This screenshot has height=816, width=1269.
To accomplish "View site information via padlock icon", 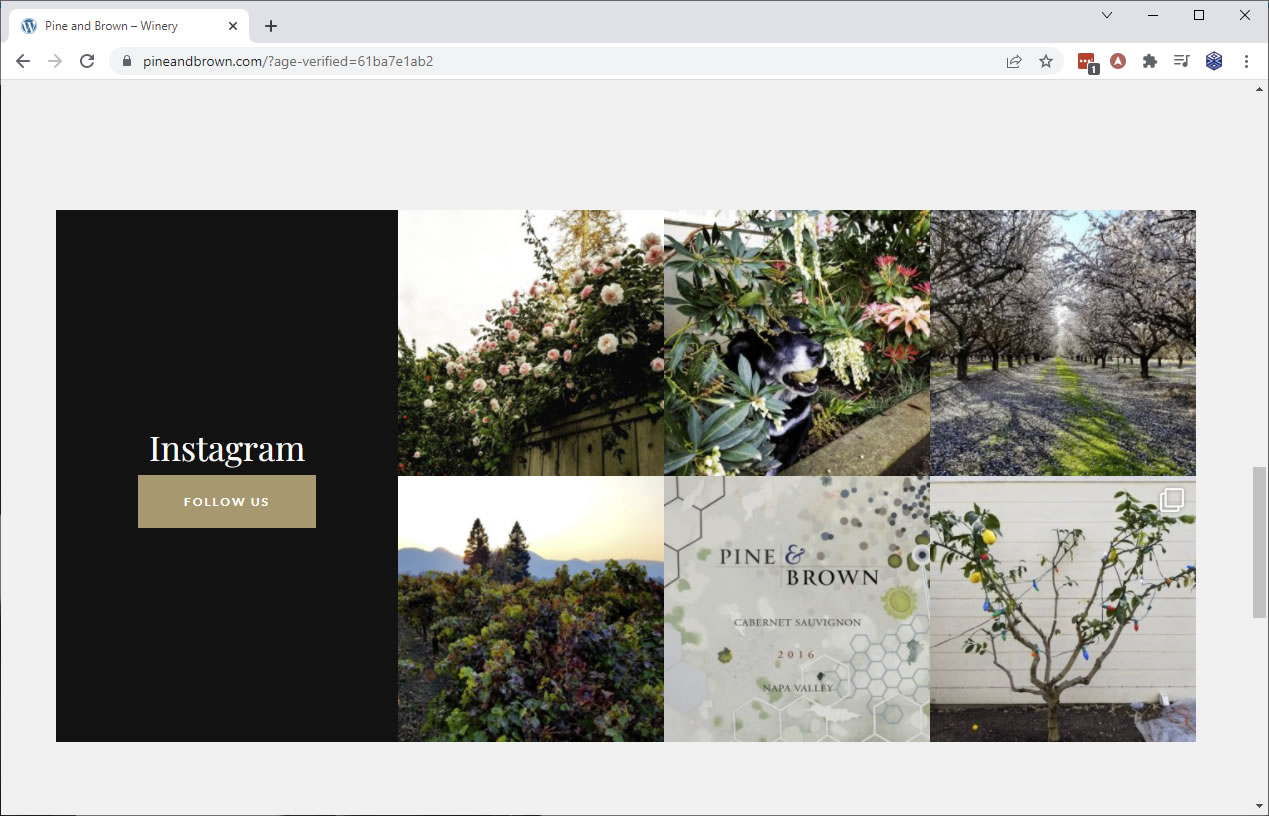I will click(126, 61).
